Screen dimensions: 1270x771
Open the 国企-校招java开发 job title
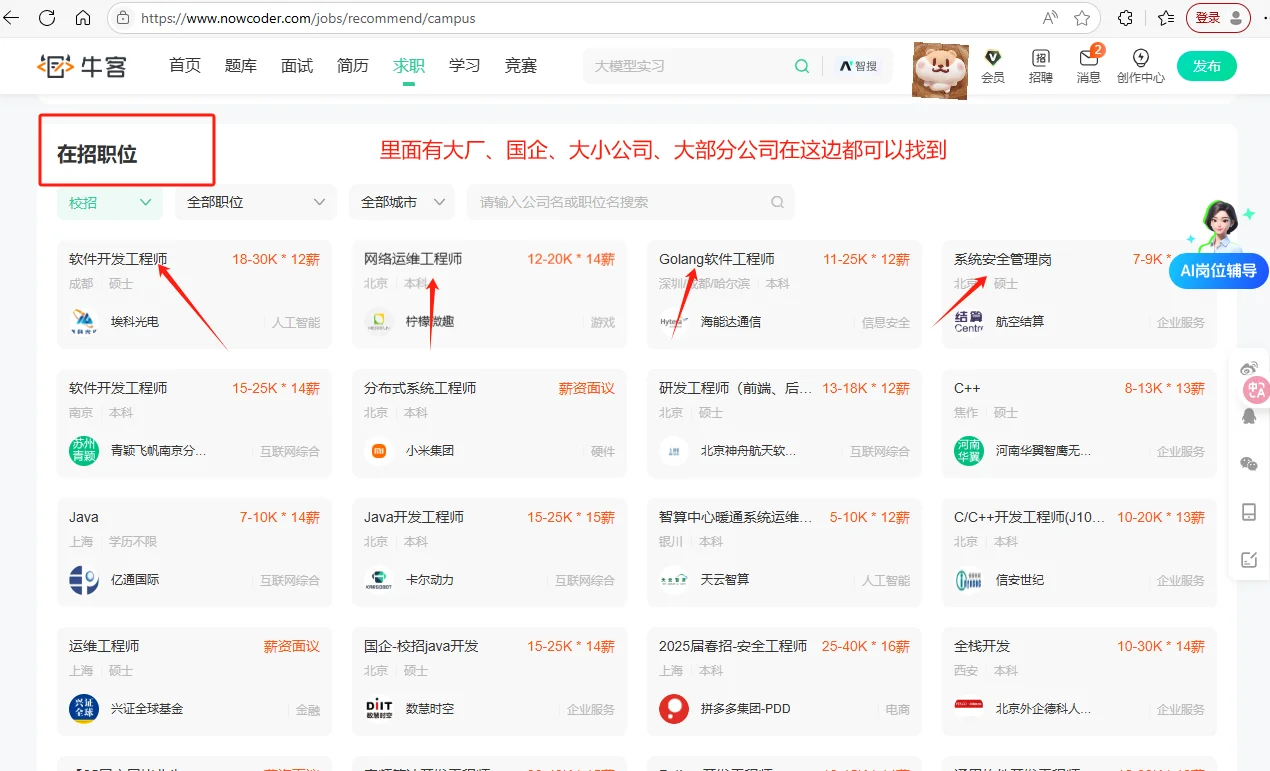(421, 646)
